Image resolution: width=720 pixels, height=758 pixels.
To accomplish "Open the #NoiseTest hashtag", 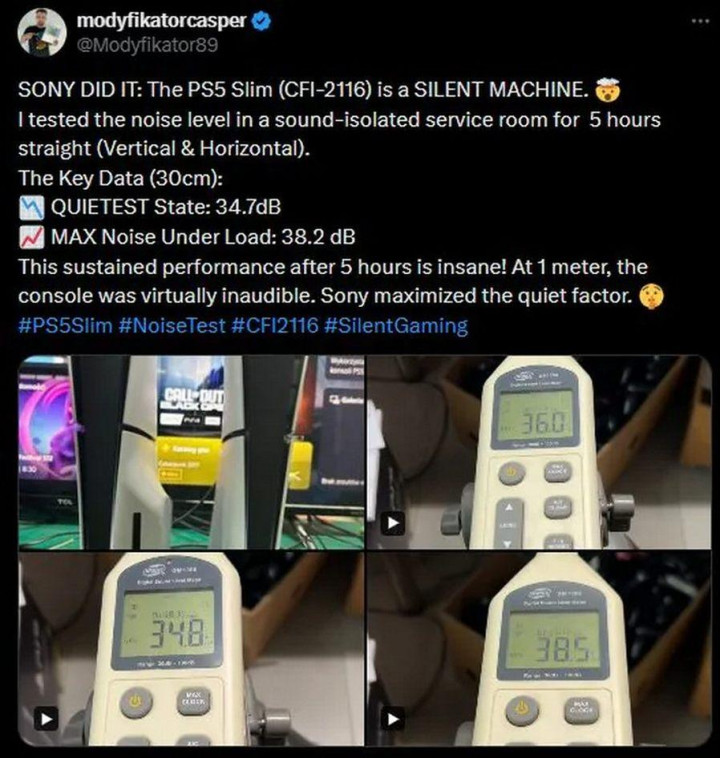I will pos(172,325).
